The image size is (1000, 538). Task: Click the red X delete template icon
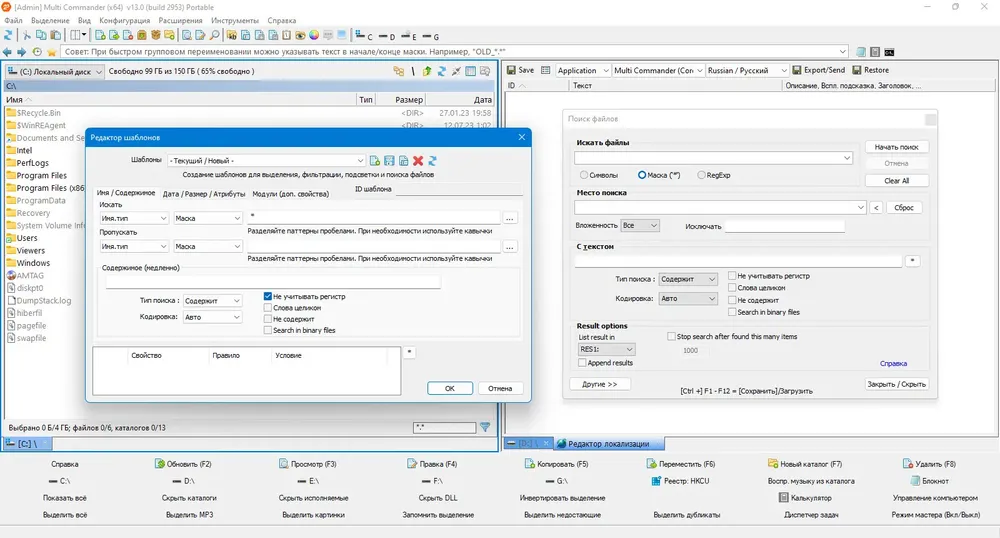(418, 161)
